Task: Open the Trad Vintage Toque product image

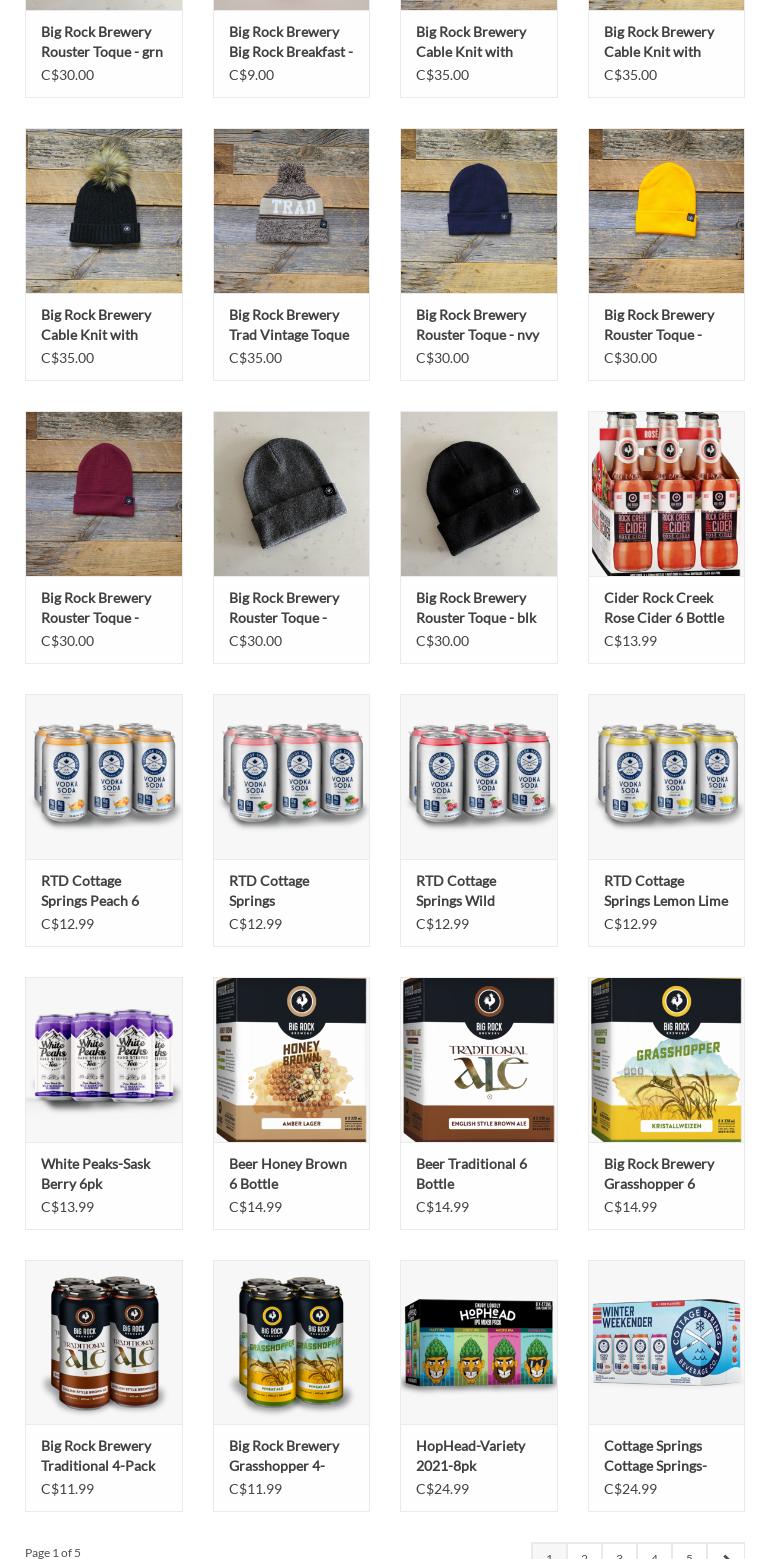Action: [x=291, y=211]
